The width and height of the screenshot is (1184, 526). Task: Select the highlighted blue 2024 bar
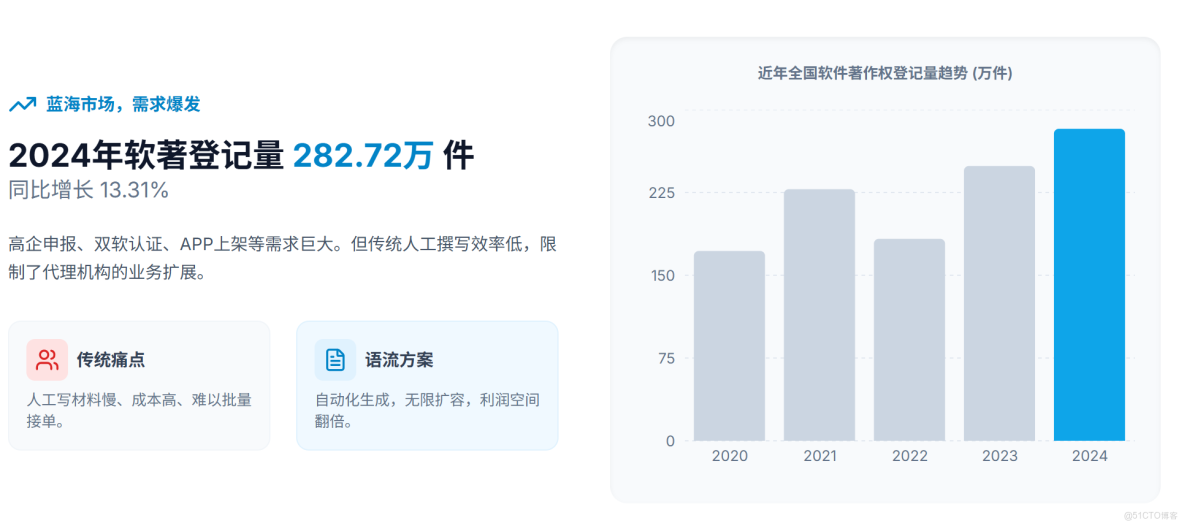(x=1089, y=285)
